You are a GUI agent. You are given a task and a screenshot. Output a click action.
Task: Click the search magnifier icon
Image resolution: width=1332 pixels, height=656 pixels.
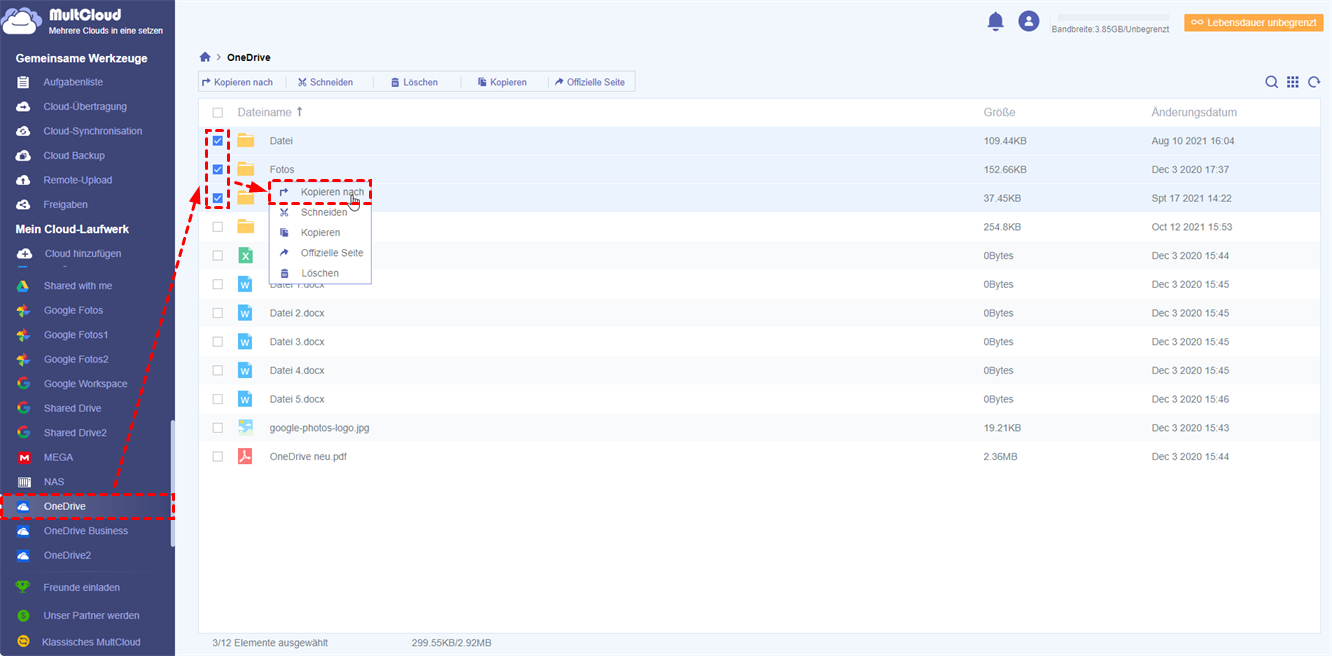pyautogui.click(x=1271, y=82)
